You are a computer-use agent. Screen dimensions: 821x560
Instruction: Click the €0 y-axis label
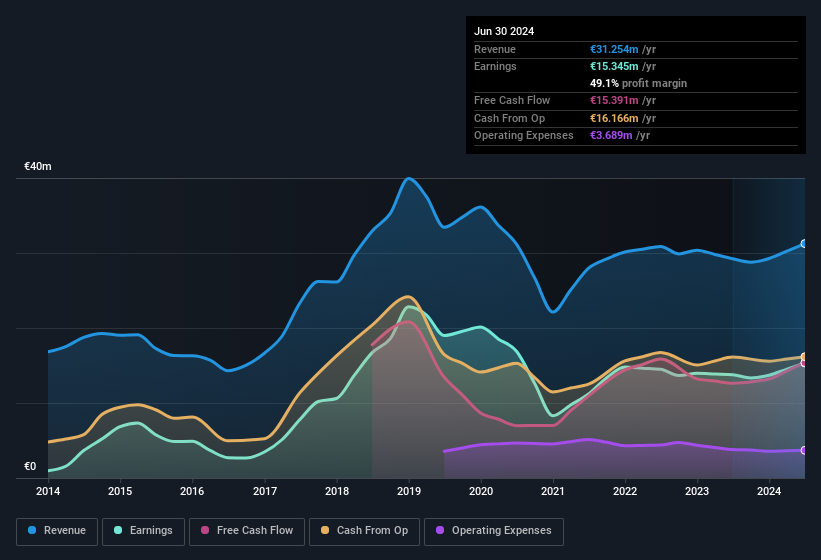coord(30,466)
